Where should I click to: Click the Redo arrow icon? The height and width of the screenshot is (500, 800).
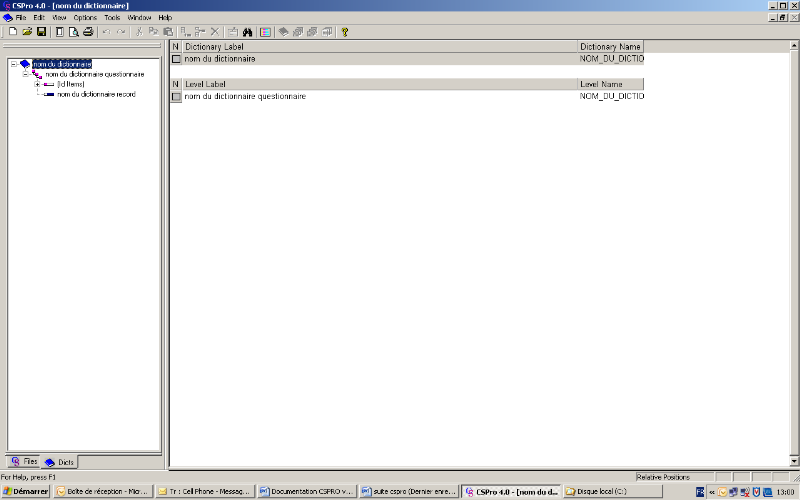(x=121, y=32)
